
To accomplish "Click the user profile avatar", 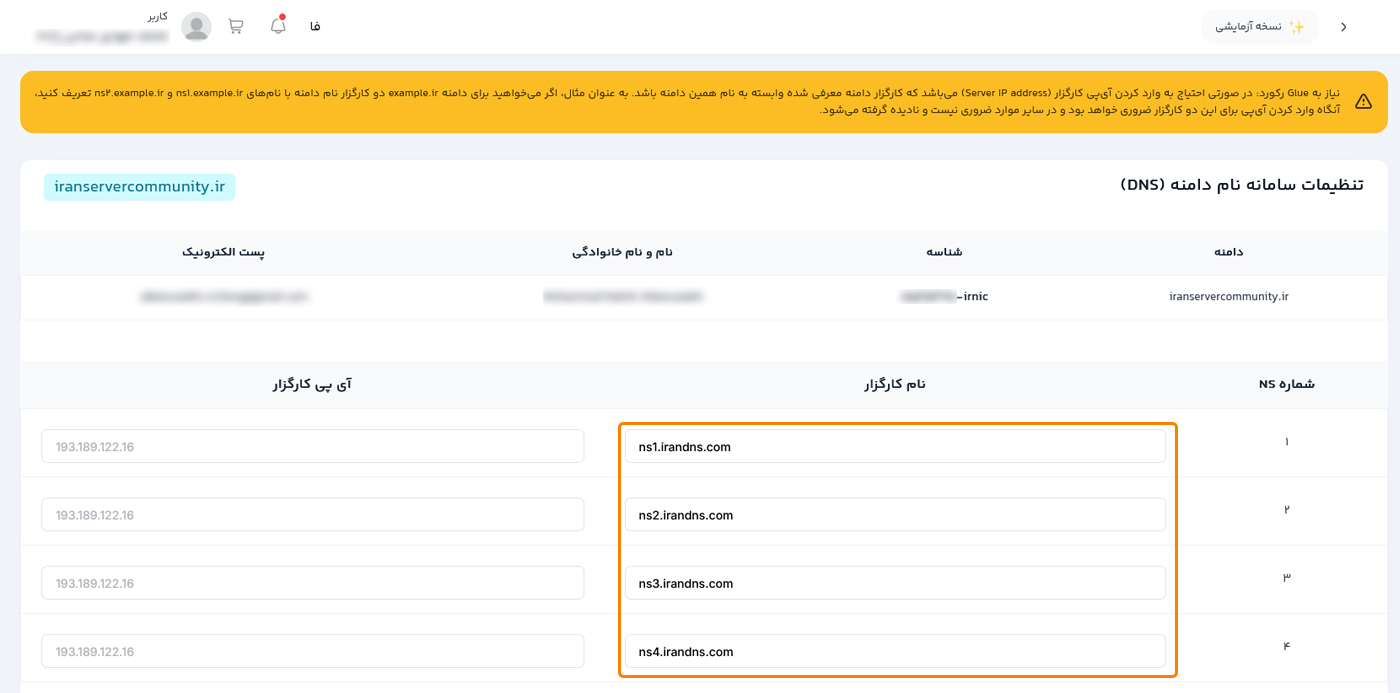I will (x=196, y=27).
